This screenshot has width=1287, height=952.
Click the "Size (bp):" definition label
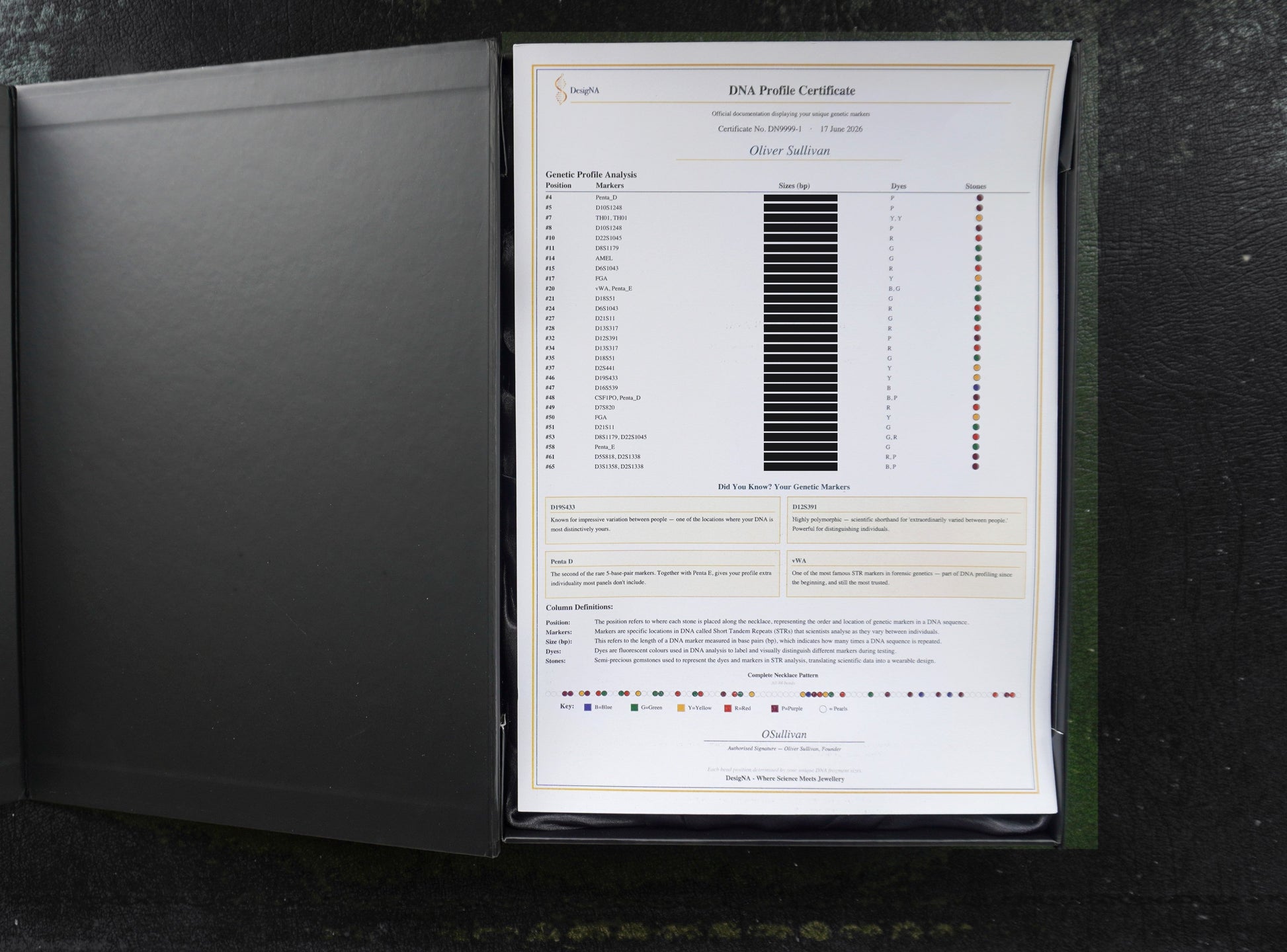(x=558, y=641)
